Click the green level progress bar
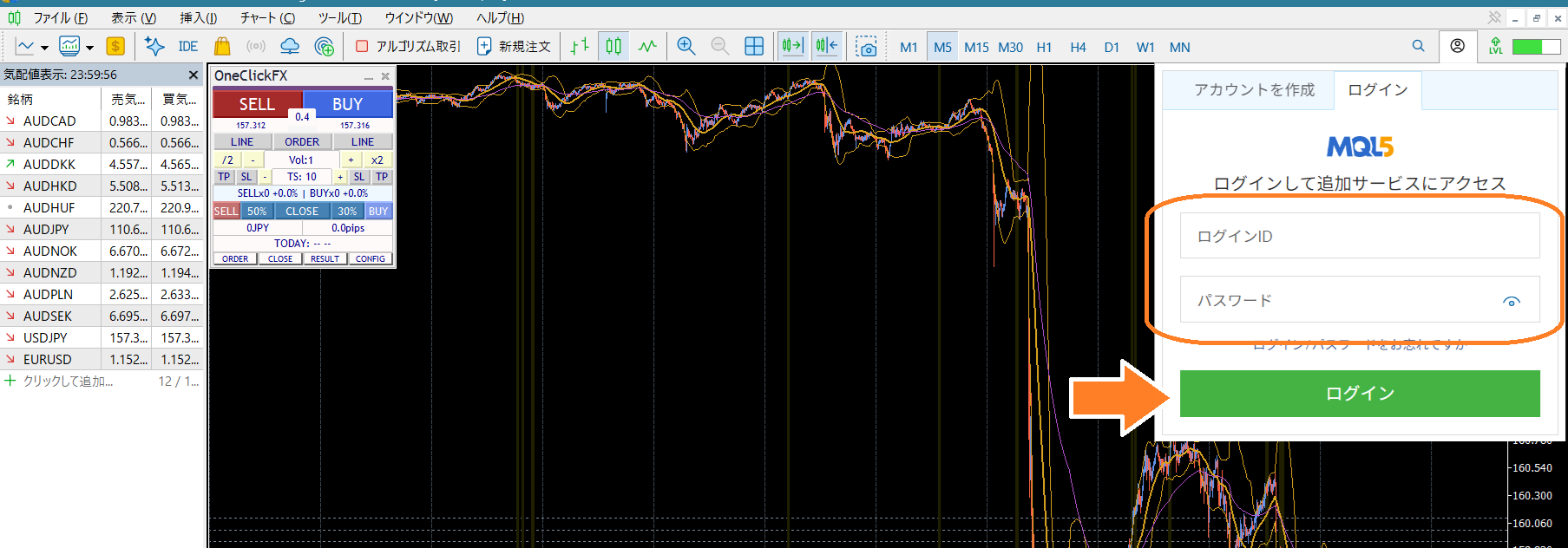1568x548 pixels. coord(1536,47)
